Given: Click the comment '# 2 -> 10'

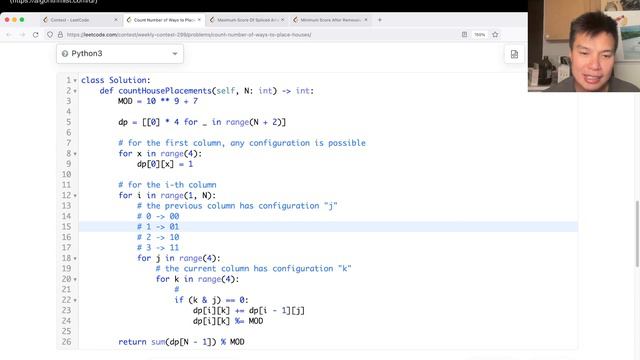Looking at the screenshot, I should 158,237.
